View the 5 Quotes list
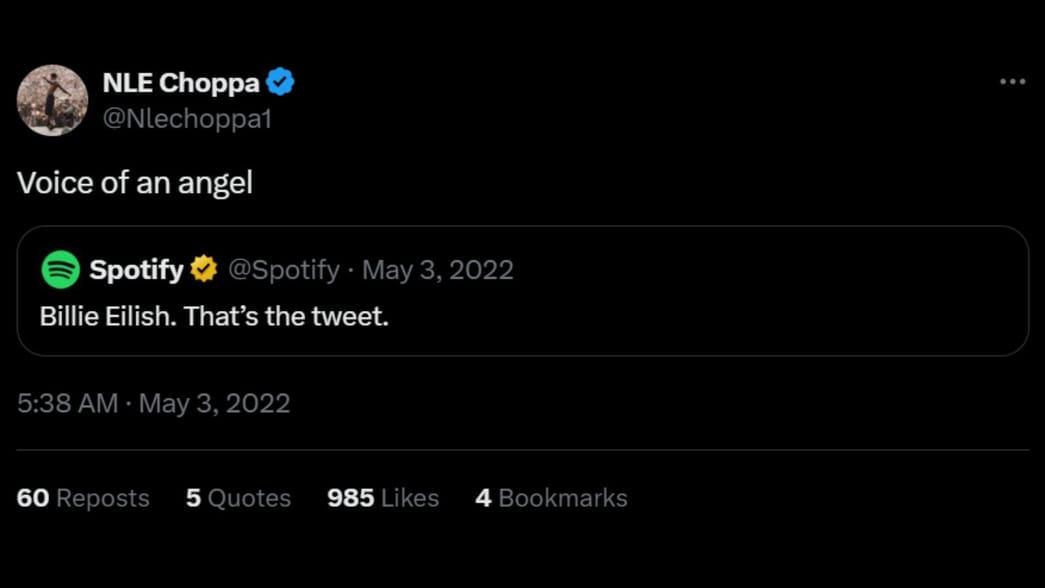Image resolution: width=1045 pixels, height=588 pixels. [x=238, y=497]
